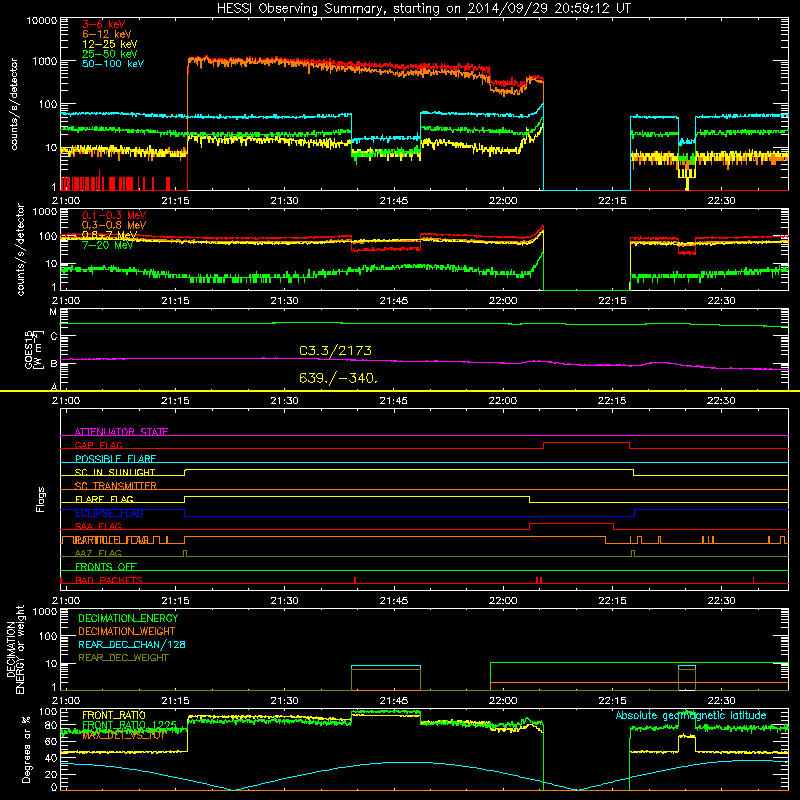Click the Absolute geomagnetic latitude label
Viewport: 800px width, 800px height.
point(691,715)
